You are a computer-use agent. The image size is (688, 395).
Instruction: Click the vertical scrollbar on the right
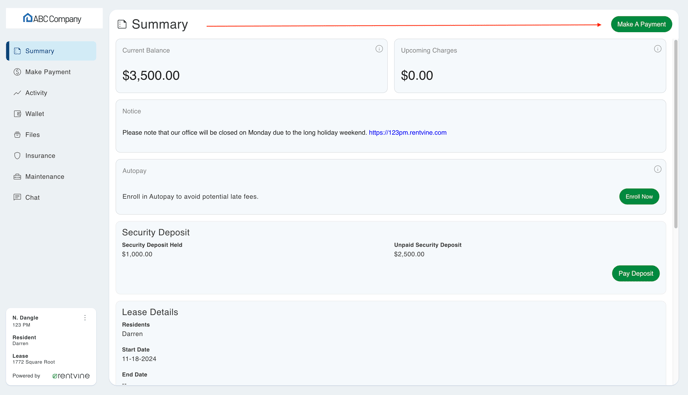(676, 134)
